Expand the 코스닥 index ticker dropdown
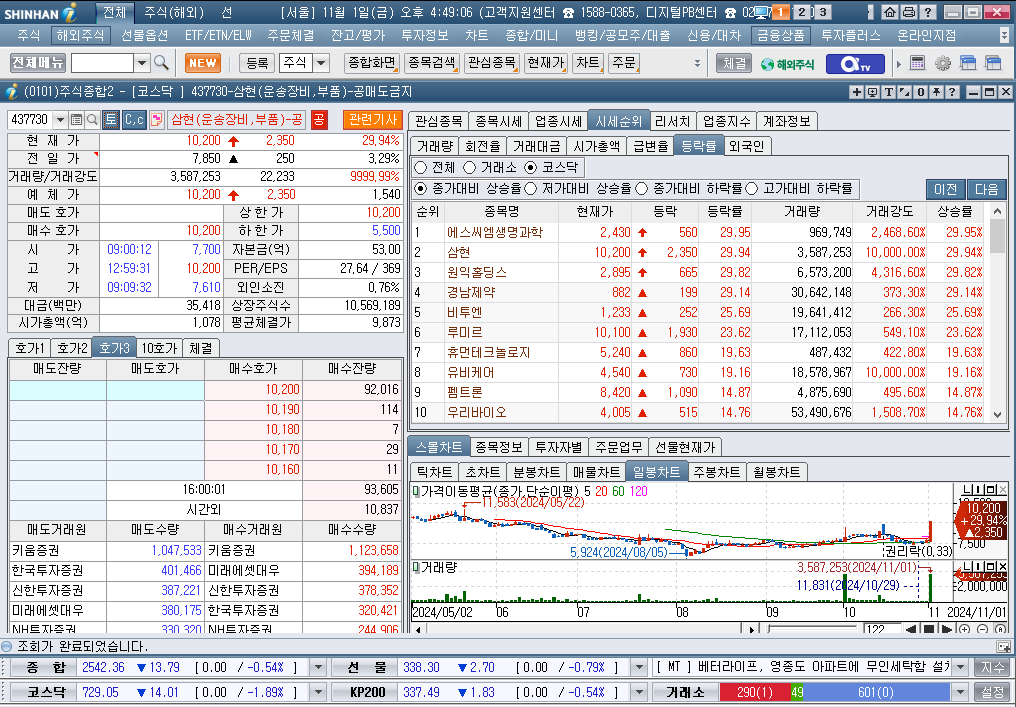 pos(318,692)
